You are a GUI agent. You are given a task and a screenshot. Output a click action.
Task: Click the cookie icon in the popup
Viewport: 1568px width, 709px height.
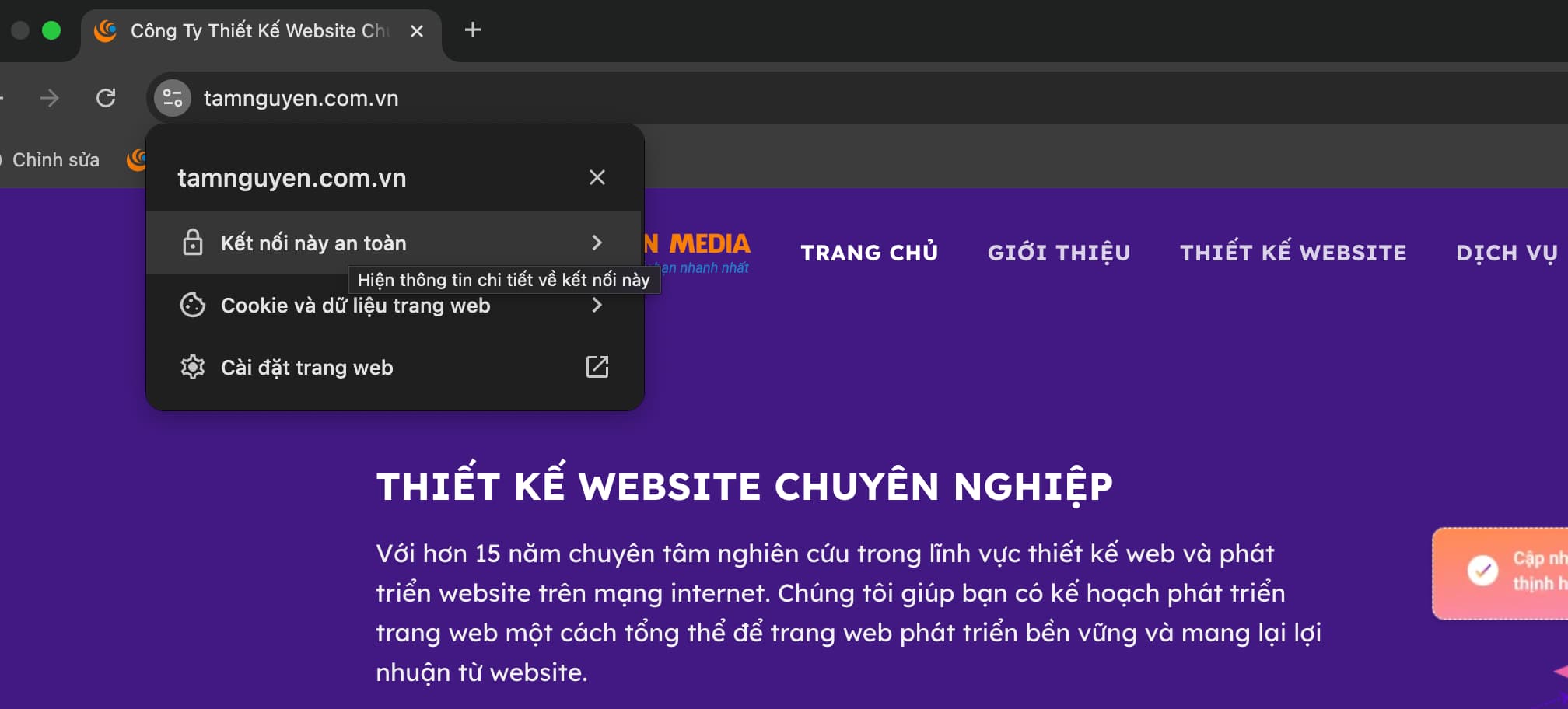pos(193,305)
